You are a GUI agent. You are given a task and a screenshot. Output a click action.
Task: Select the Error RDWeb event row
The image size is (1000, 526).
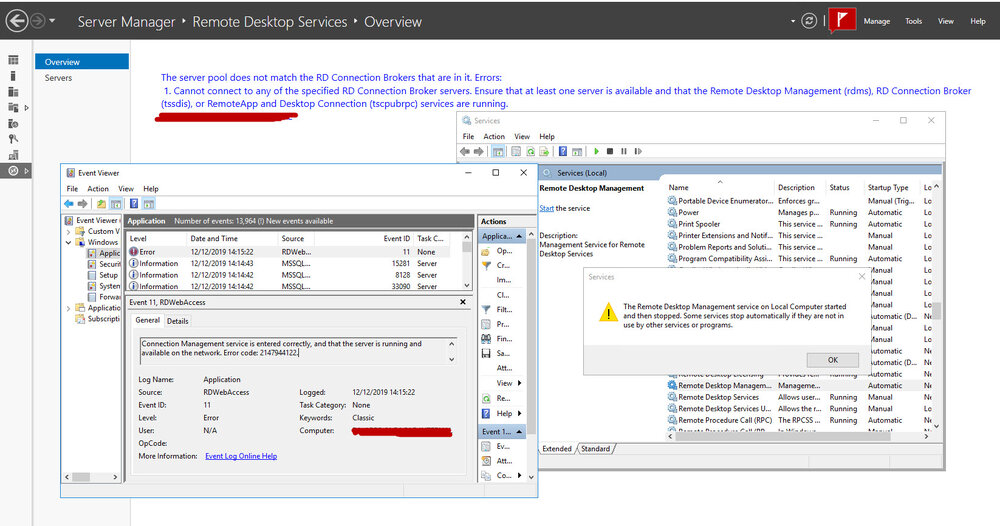tap(290, 252)
